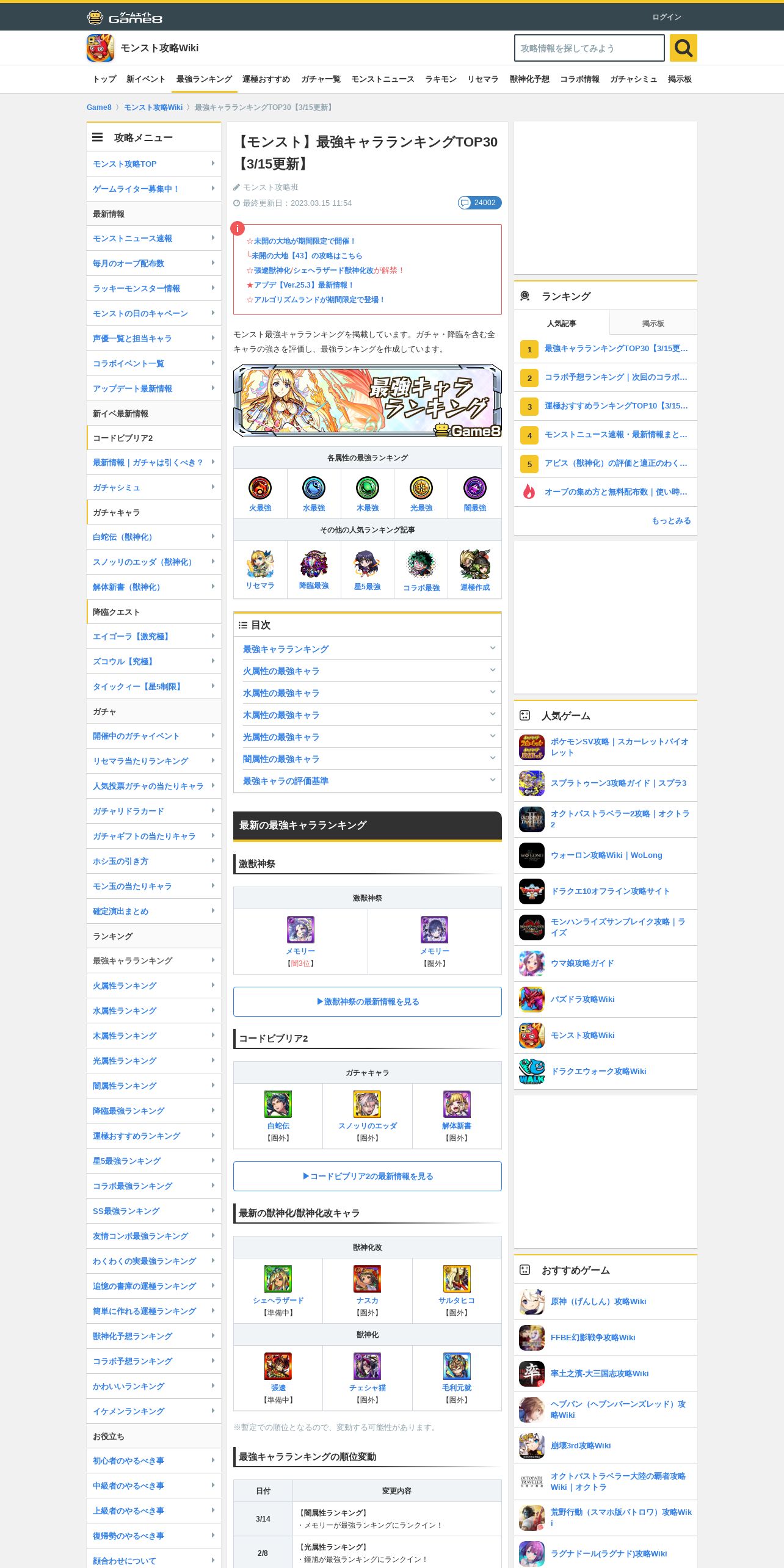Click the Game8 breadcrumb link

tap(99, 107)
